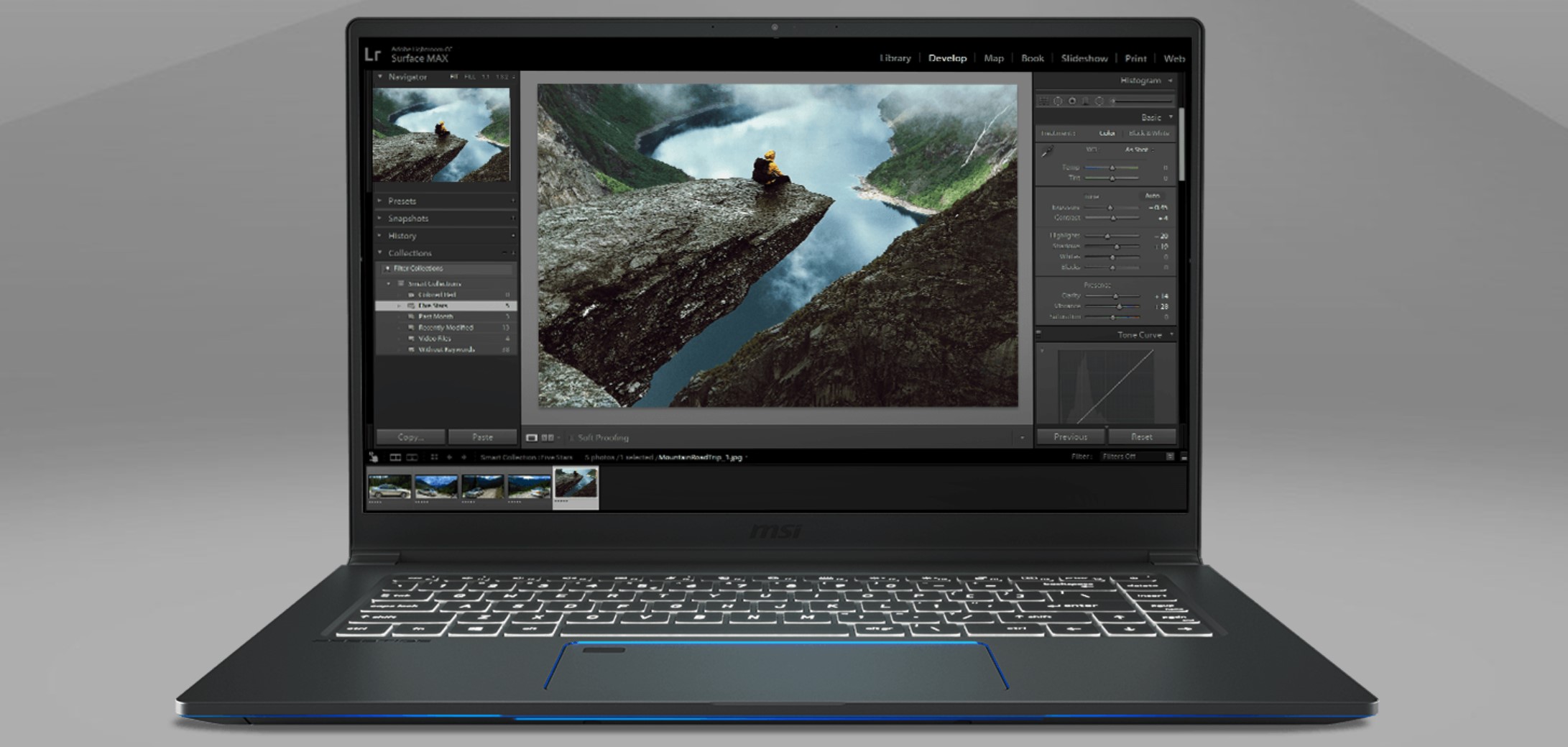Screen dimensions: 1568x747
Task: Create a snapshot with plus icon
Action: coord(512,218)
